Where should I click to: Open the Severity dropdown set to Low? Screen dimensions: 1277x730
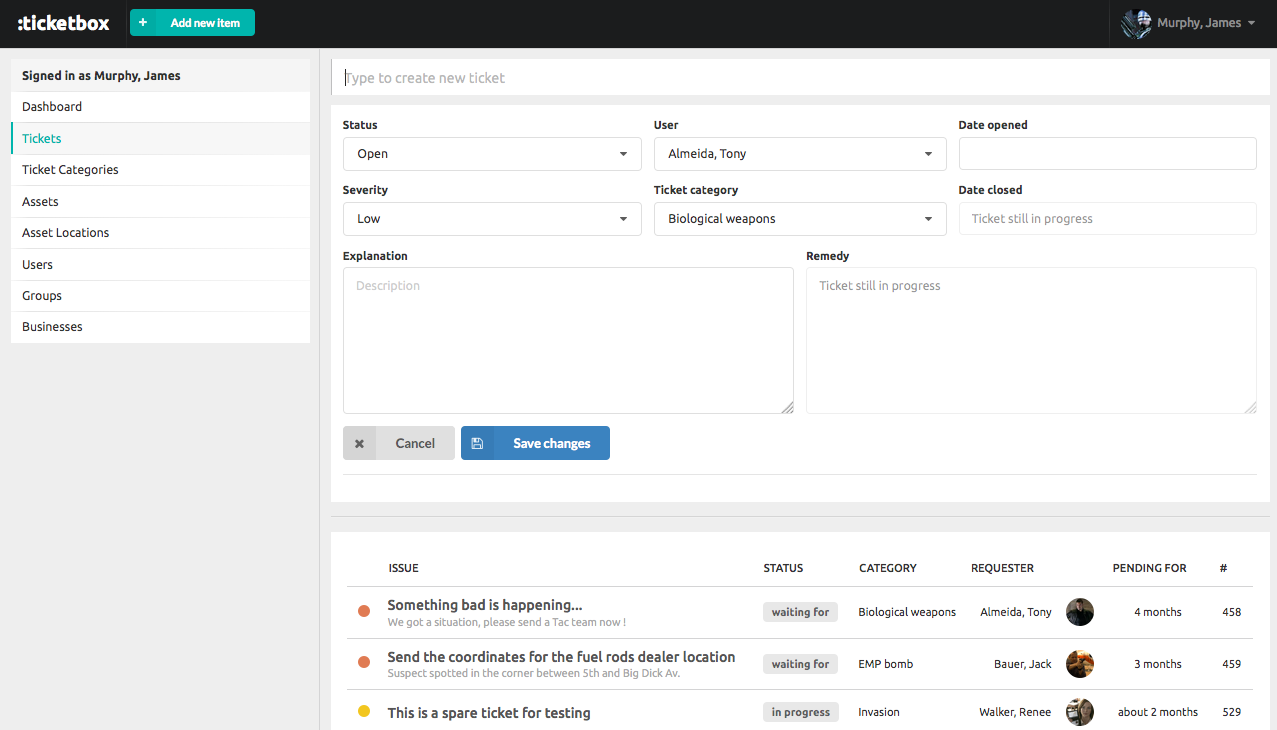coord(492,219)
